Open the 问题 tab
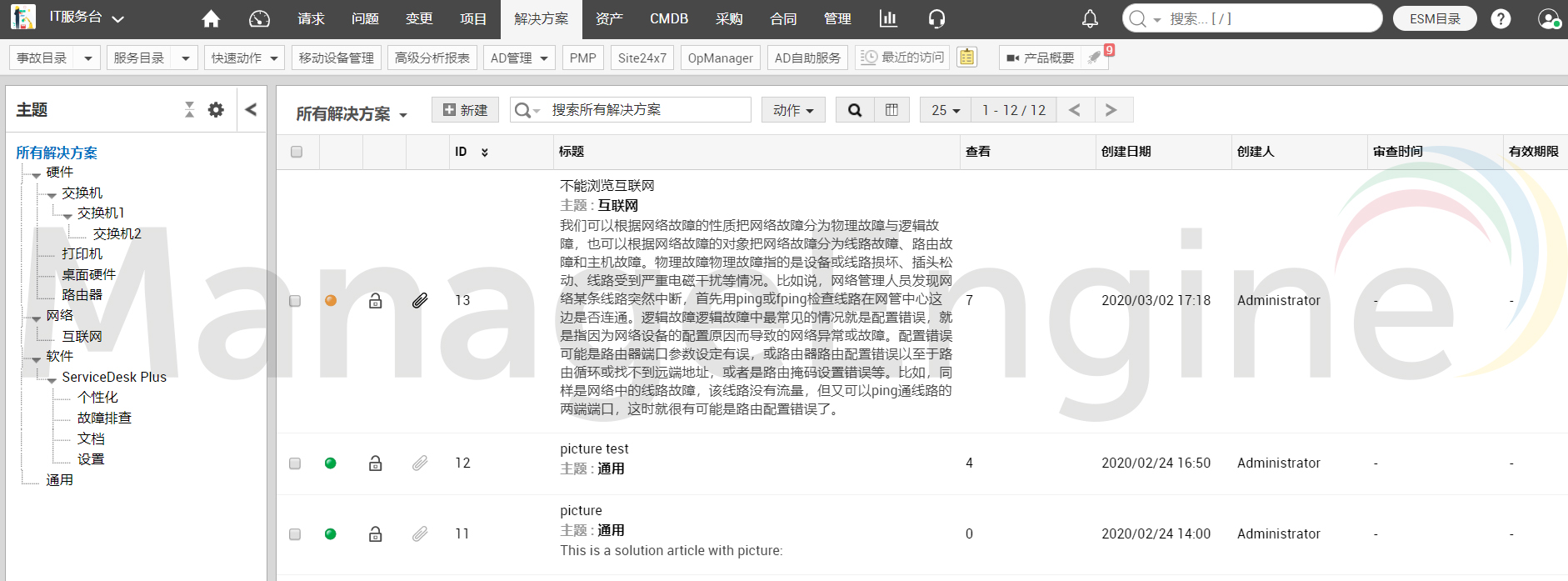This screenshot has width=1568, height=581. pos(365,18)
